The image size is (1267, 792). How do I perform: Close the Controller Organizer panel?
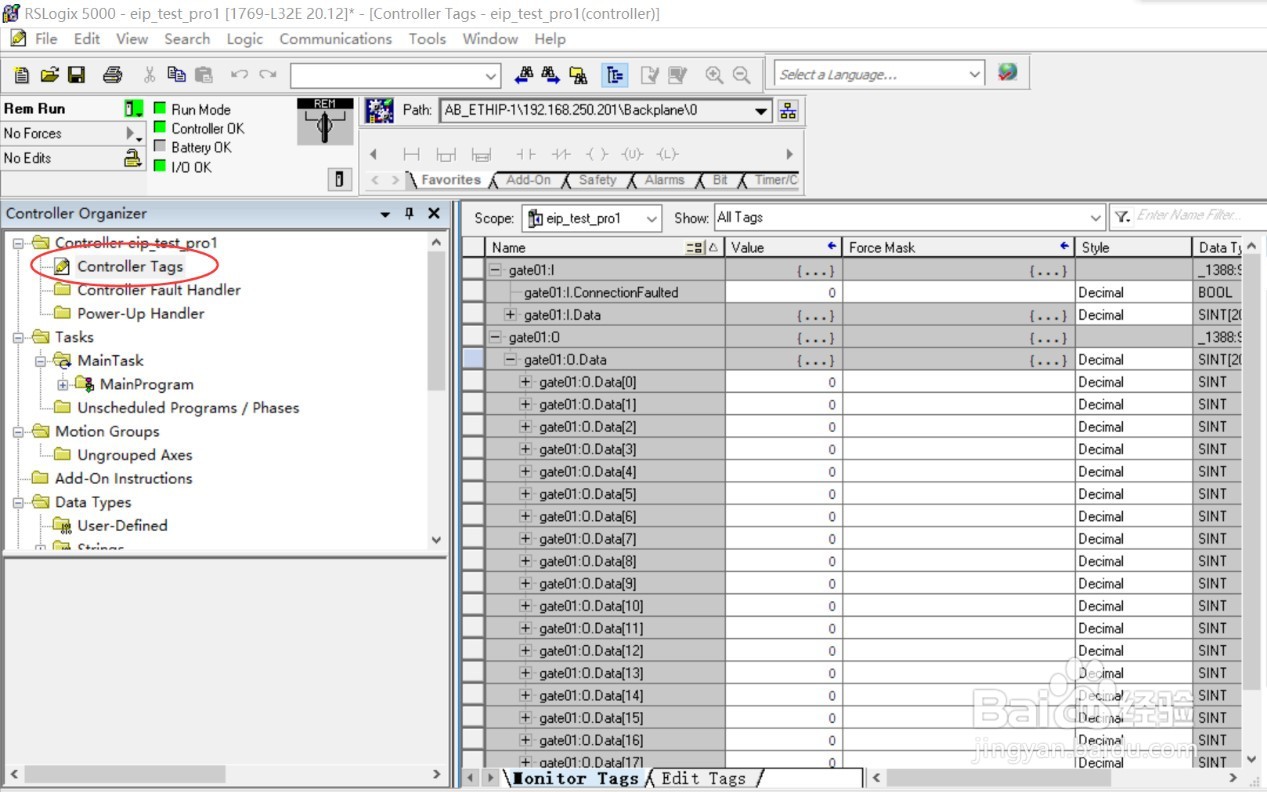(433, 213)
